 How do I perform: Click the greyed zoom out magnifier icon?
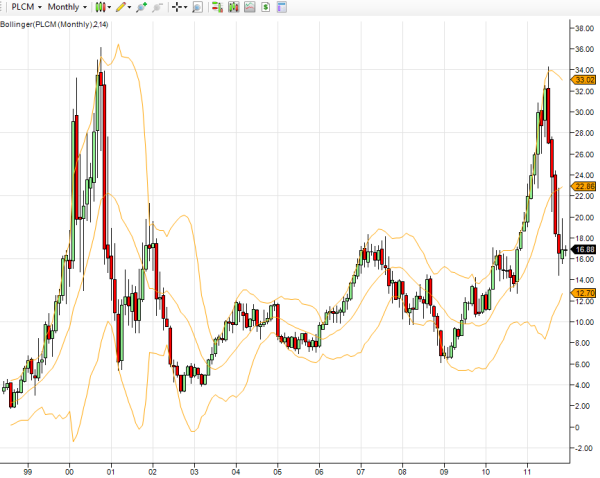(x=157, y=7)
